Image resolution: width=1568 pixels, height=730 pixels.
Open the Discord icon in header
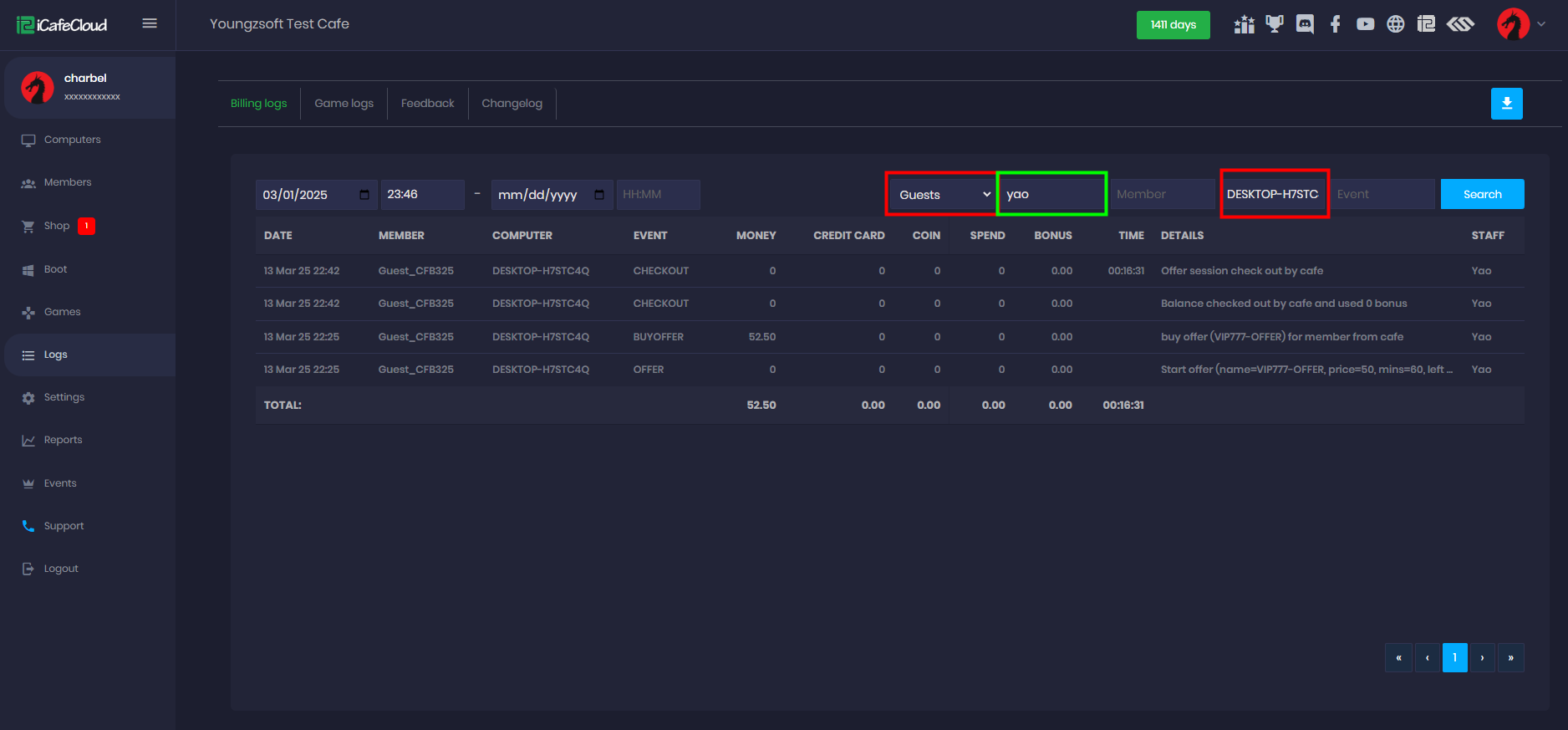[x=1305, y=24]
